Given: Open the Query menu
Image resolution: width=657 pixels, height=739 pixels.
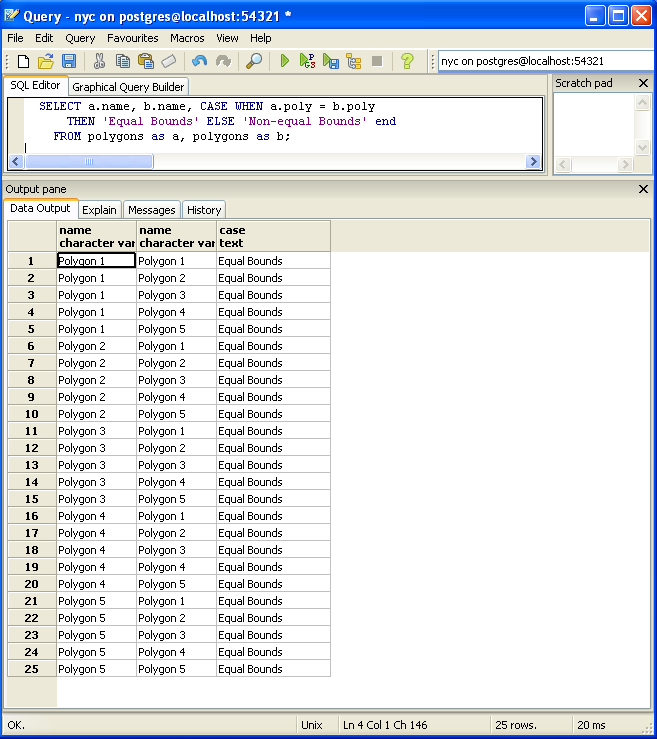Looking at the screenshot, I should pos(80,38).
